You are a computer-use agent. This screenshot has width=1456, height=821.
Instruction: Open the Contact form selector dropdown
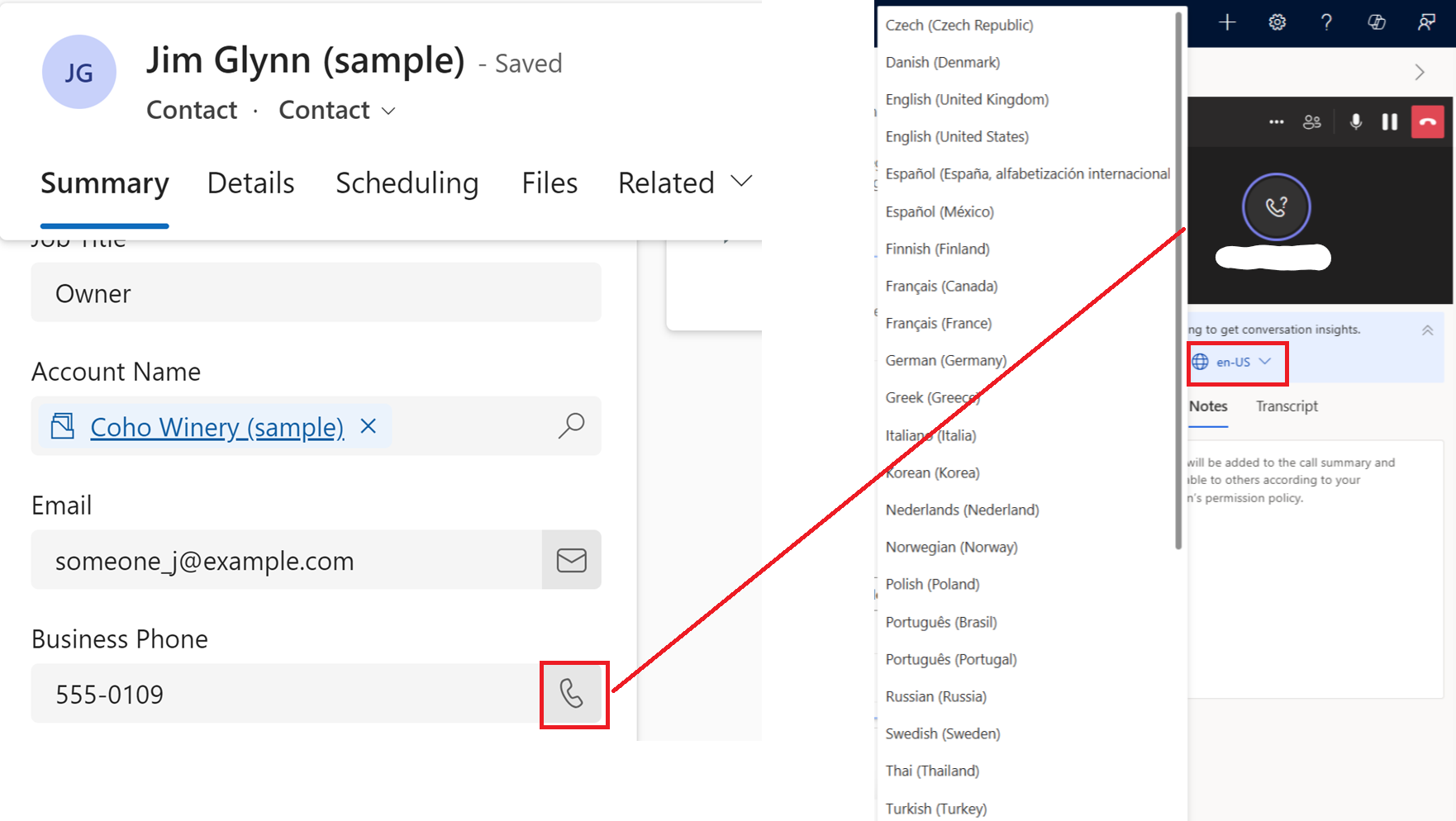389,110
